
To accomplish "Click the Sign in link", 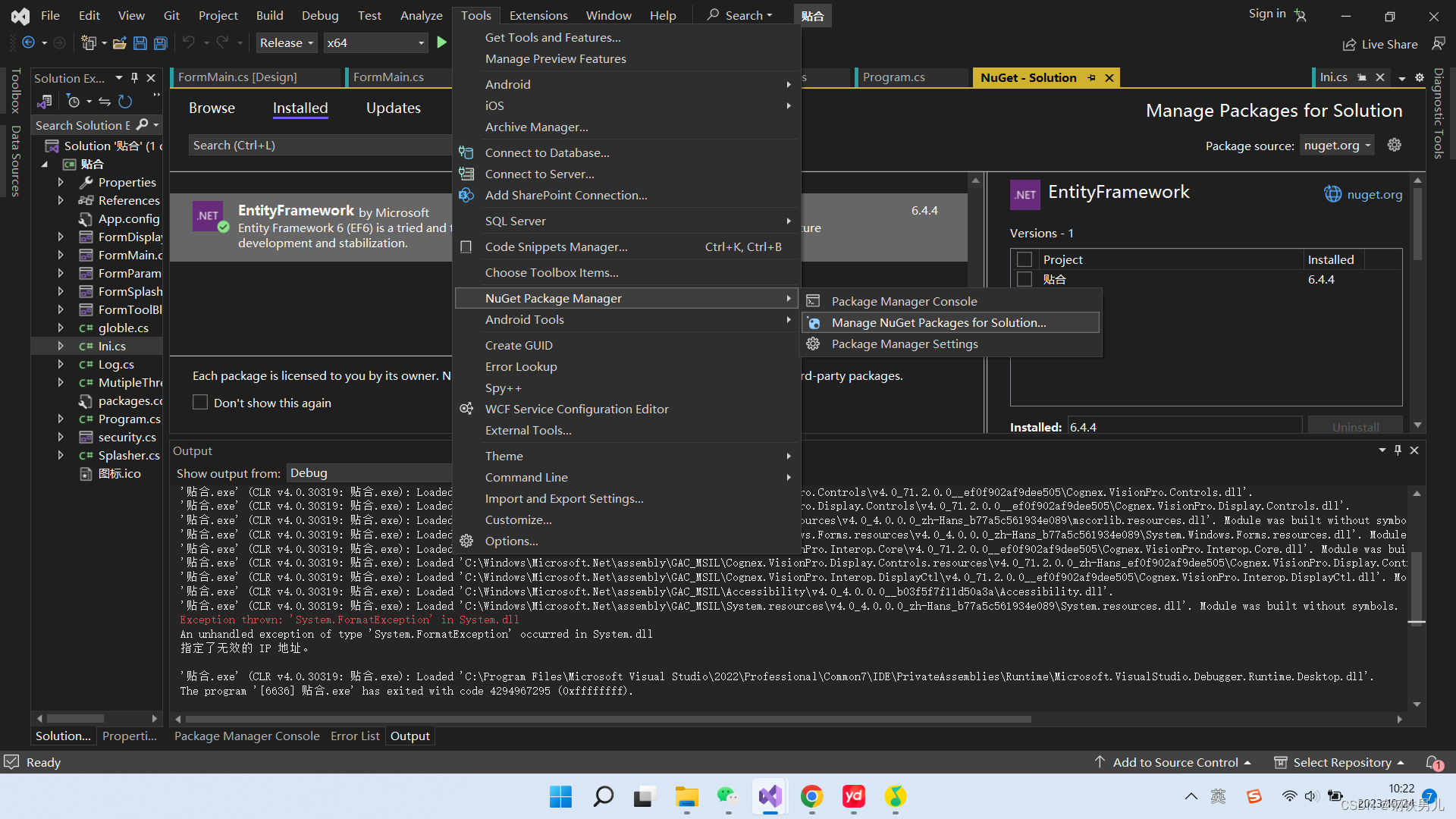I will (1266, 13).
